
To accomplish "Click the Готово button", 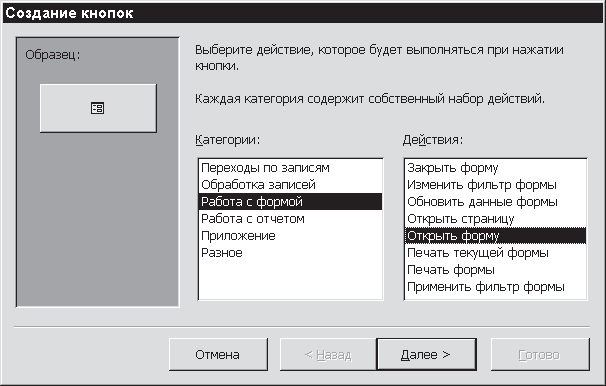I will point(540,354).
